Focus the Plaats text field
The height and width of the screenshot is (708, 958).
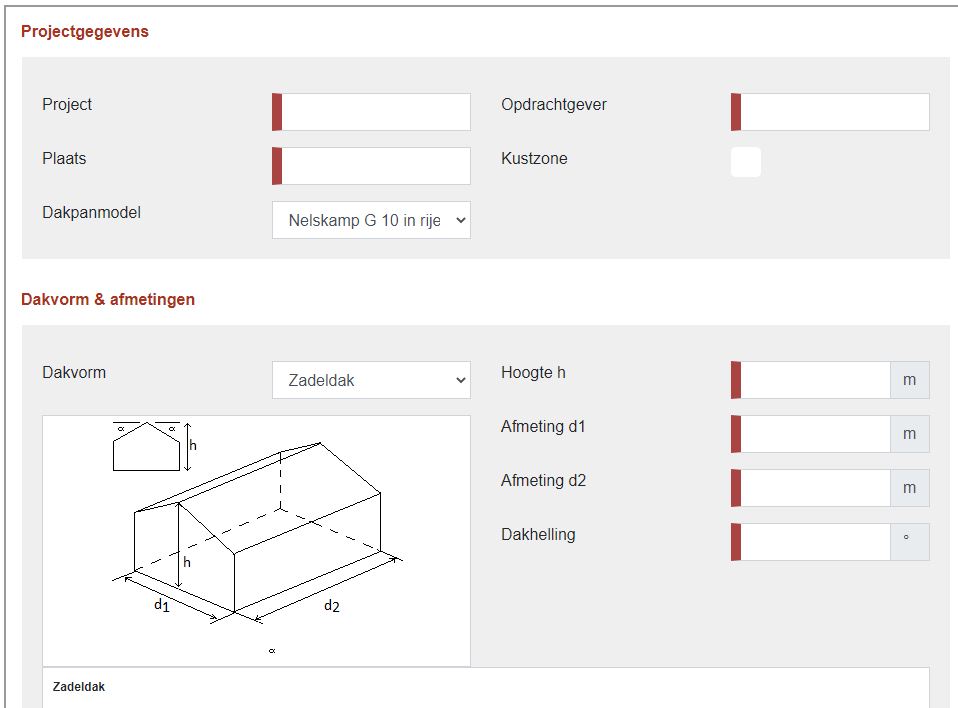(x=375, y=166)
